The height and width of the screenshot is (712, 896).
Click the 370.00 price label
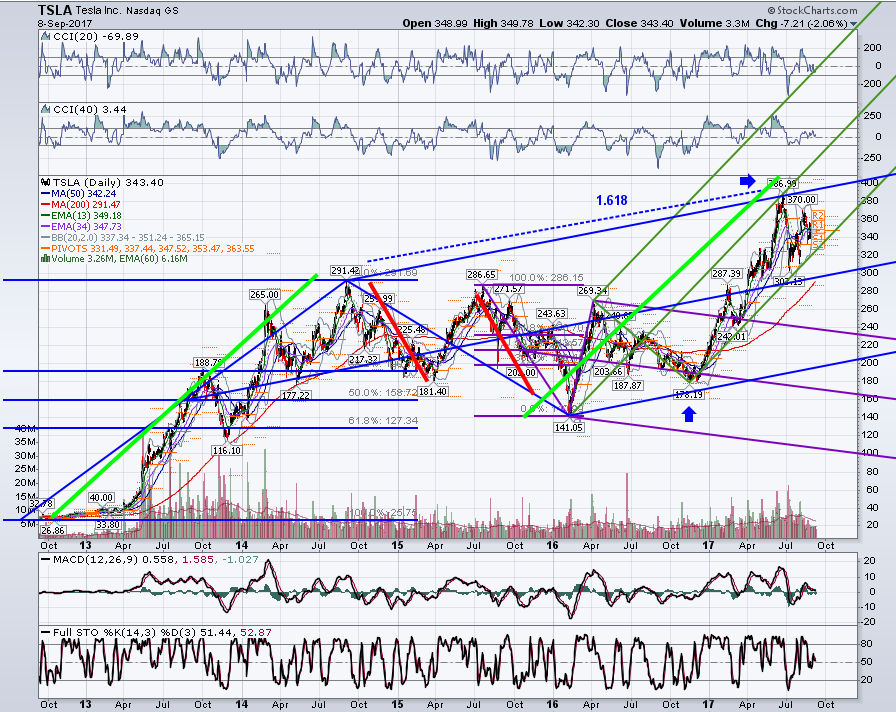[x=801, y=199]
